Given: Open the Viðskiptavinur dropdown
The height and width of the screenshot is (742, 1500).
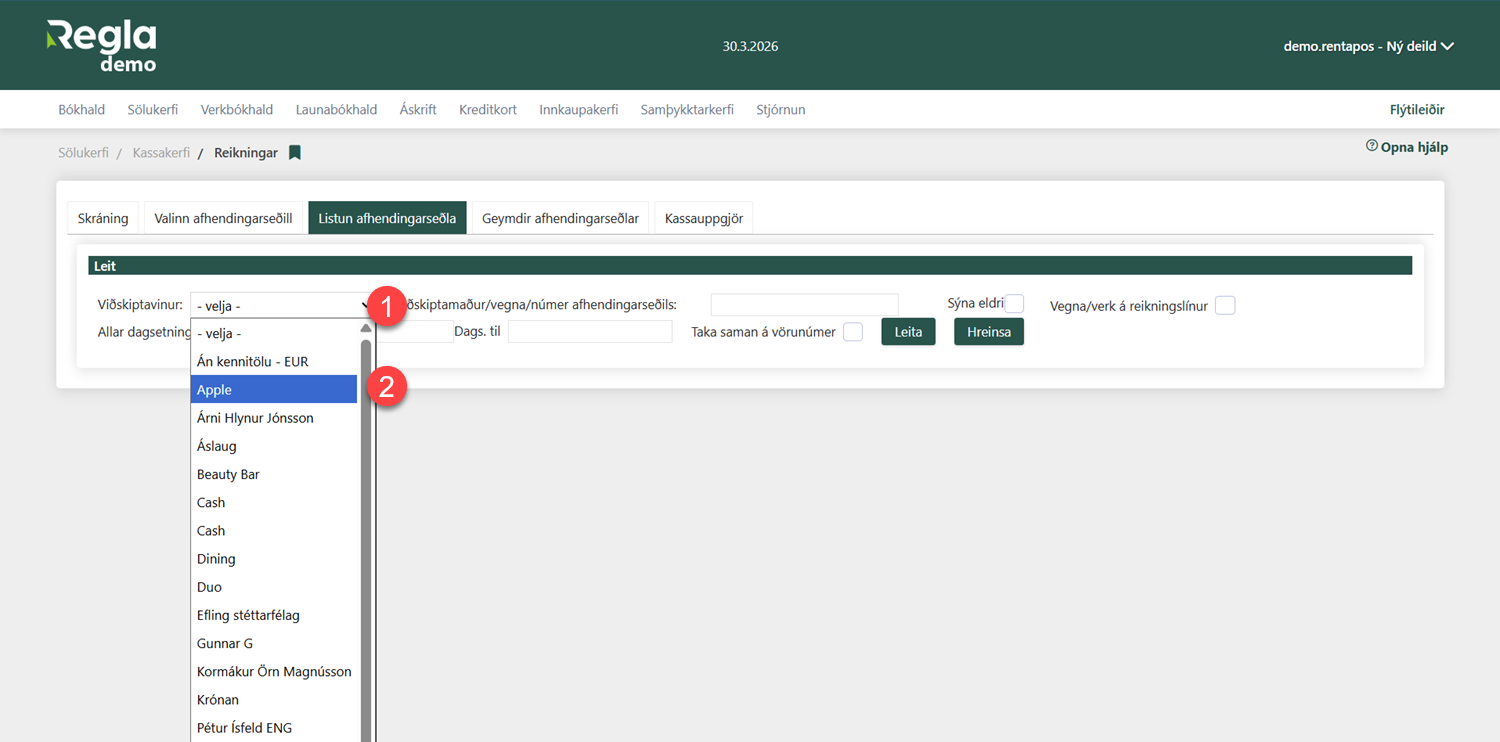Looking at the screenshot, I should (x=281, y=306).
